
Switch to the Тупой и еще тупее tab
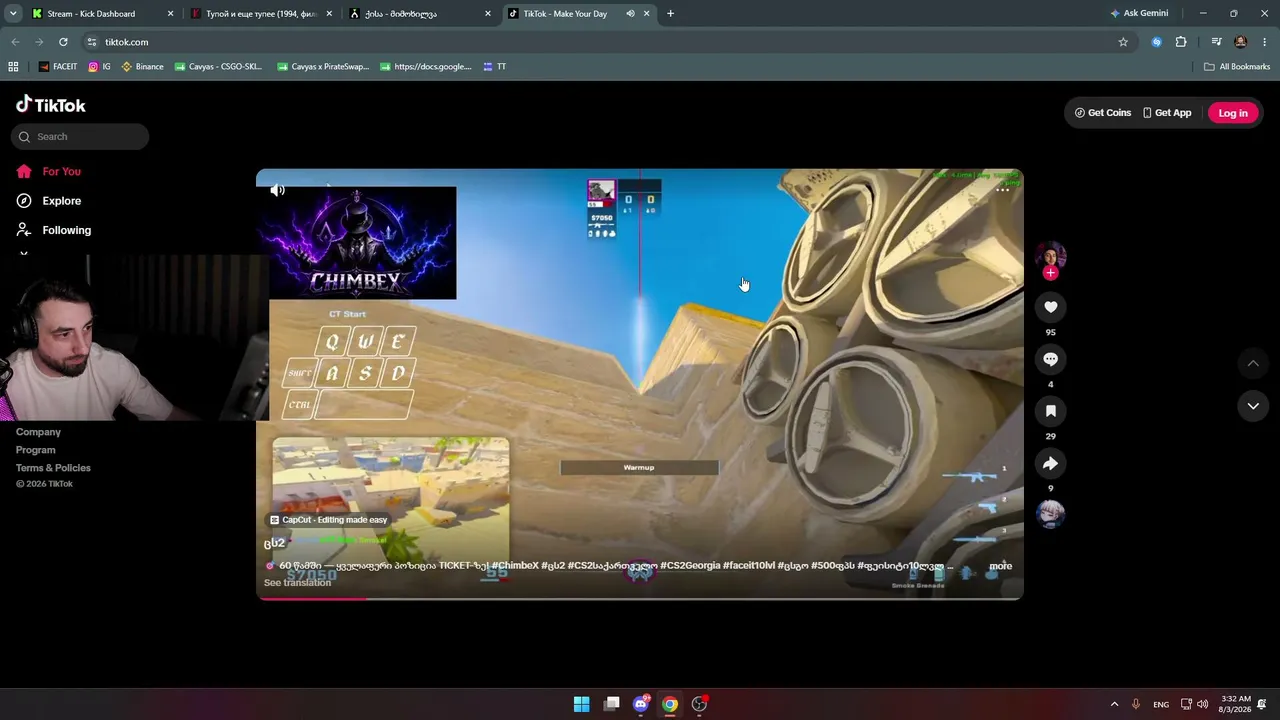261,14
